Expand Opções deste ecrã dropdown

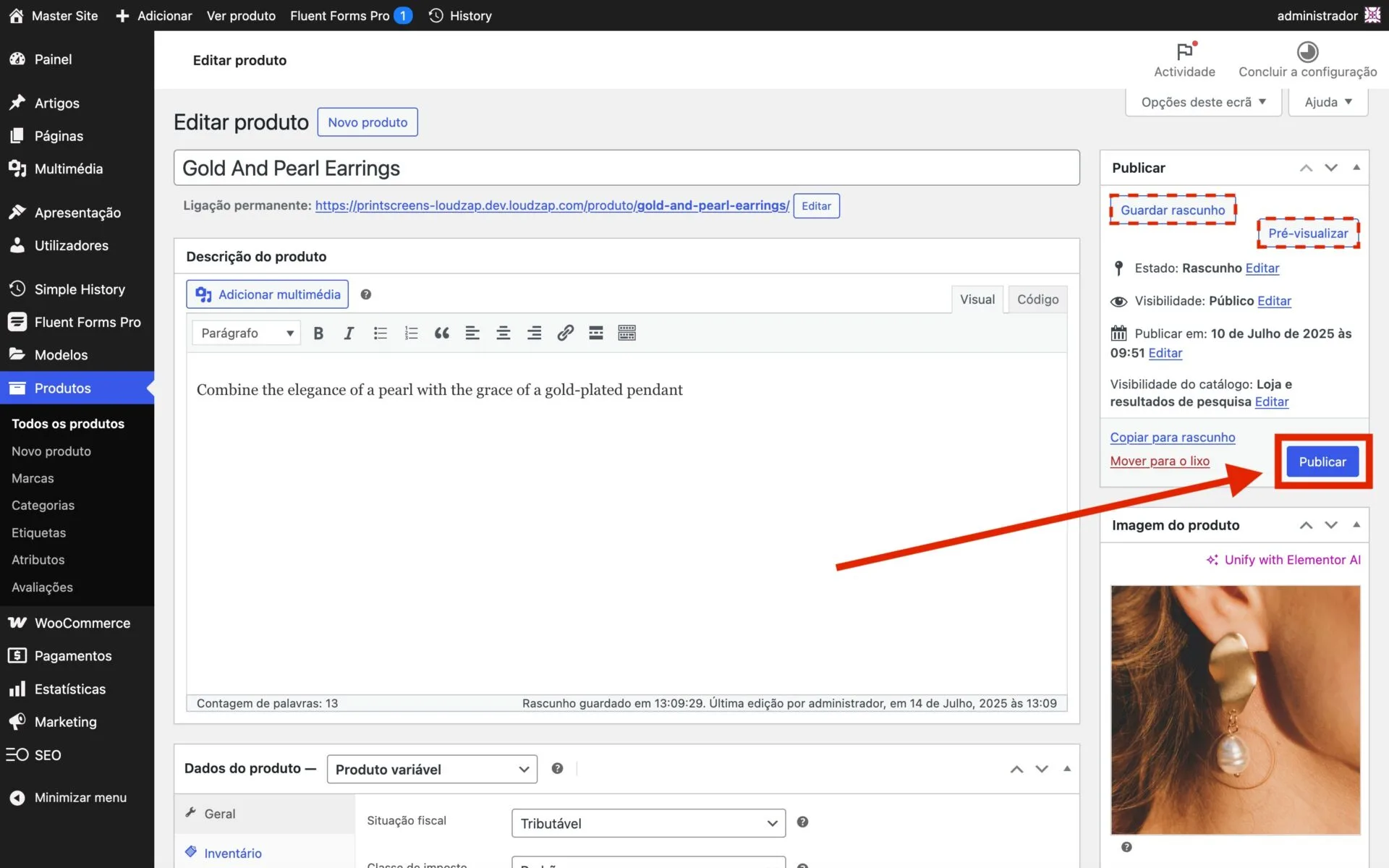1203,102
